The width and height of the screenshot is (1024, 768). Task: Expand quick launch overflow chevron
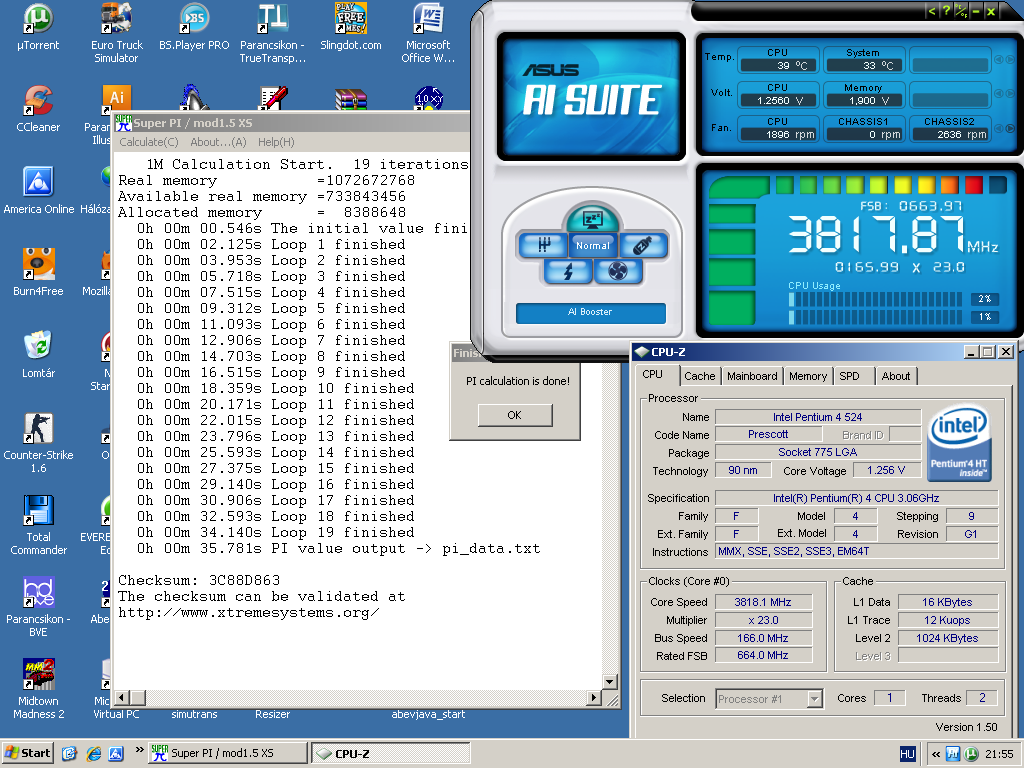click(x=139, y=750)
